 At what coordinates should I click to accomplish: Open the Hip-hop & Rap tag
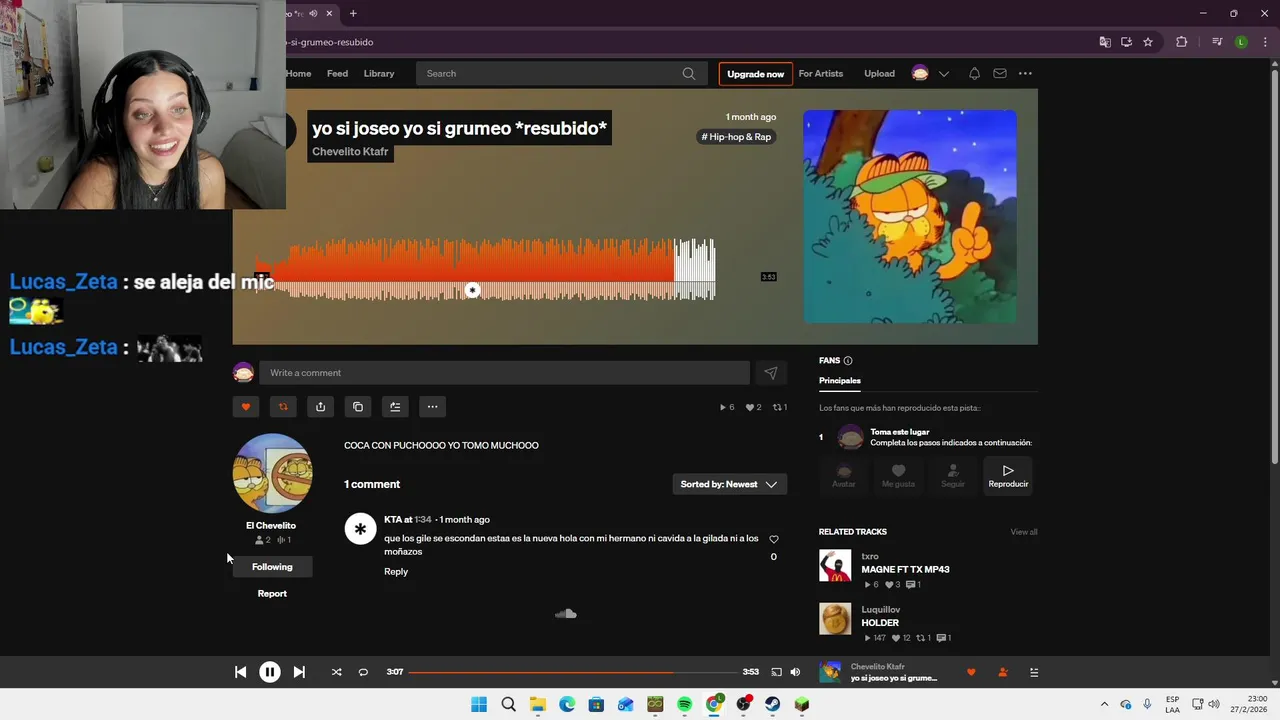pos(737,137)
